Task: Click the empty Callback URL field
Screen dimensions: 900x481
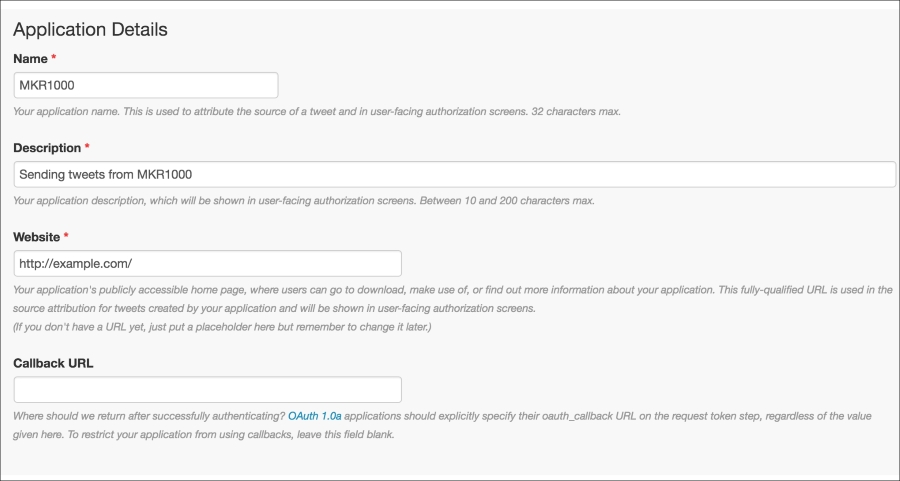Action: (x=207, y=390)
